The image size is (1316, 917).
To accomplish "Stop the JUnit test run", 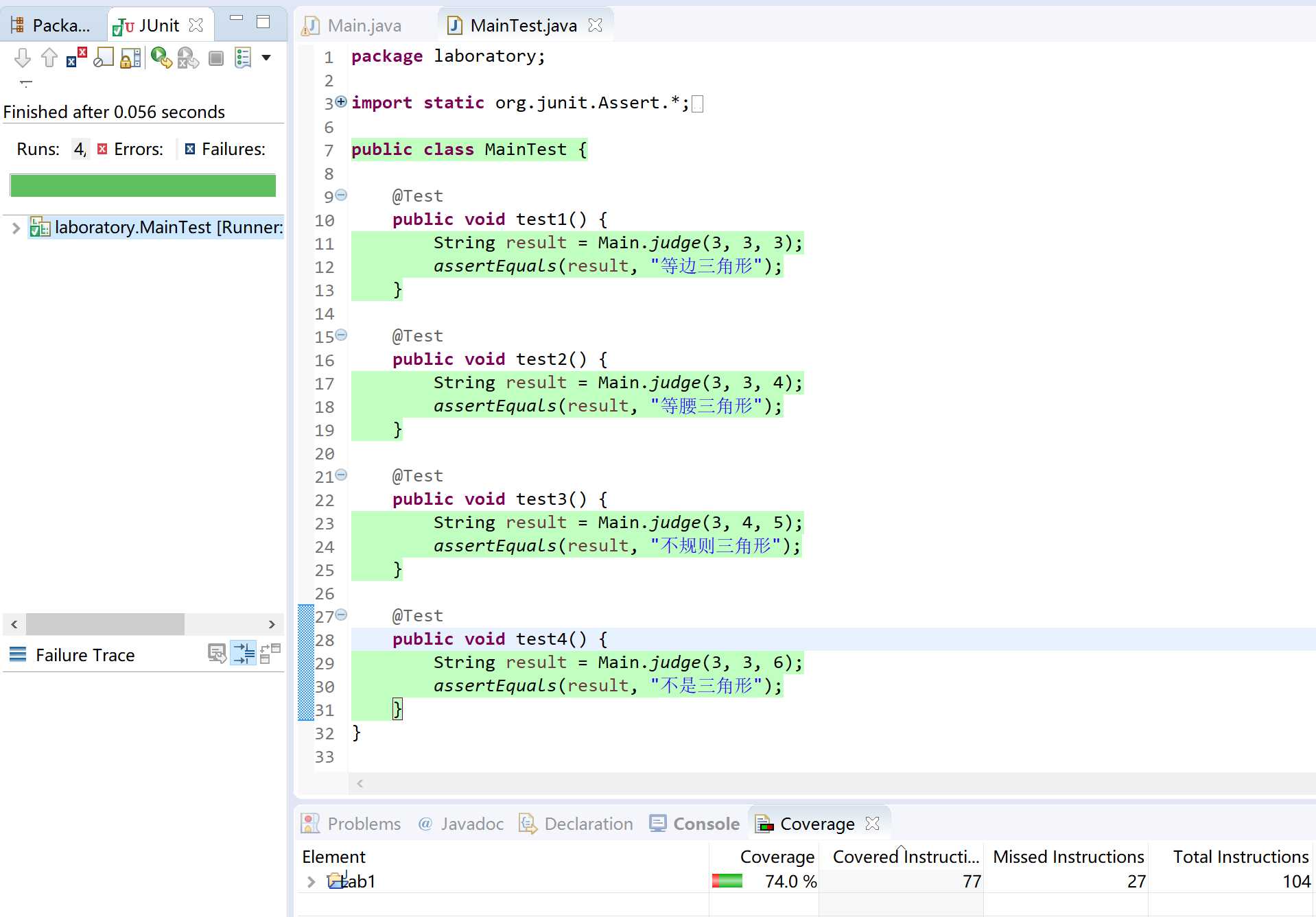I will [x=216, y=58].
